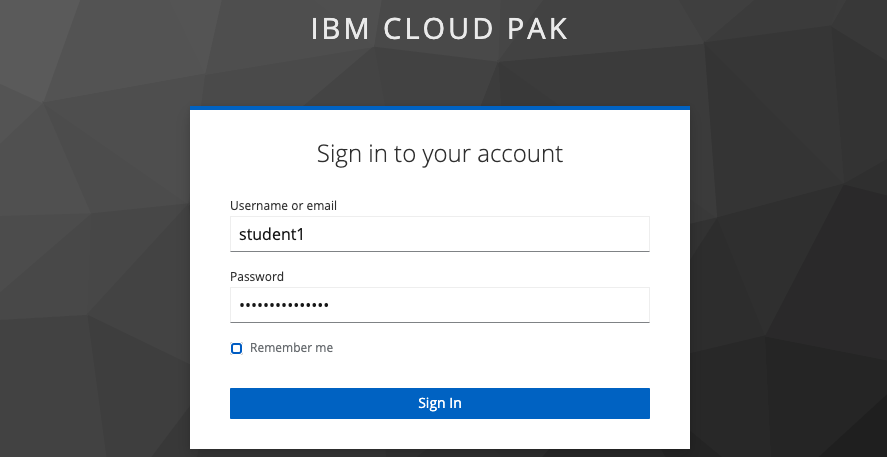
Task: Tick the Remember me checkbox
Action: click(236, 348)
